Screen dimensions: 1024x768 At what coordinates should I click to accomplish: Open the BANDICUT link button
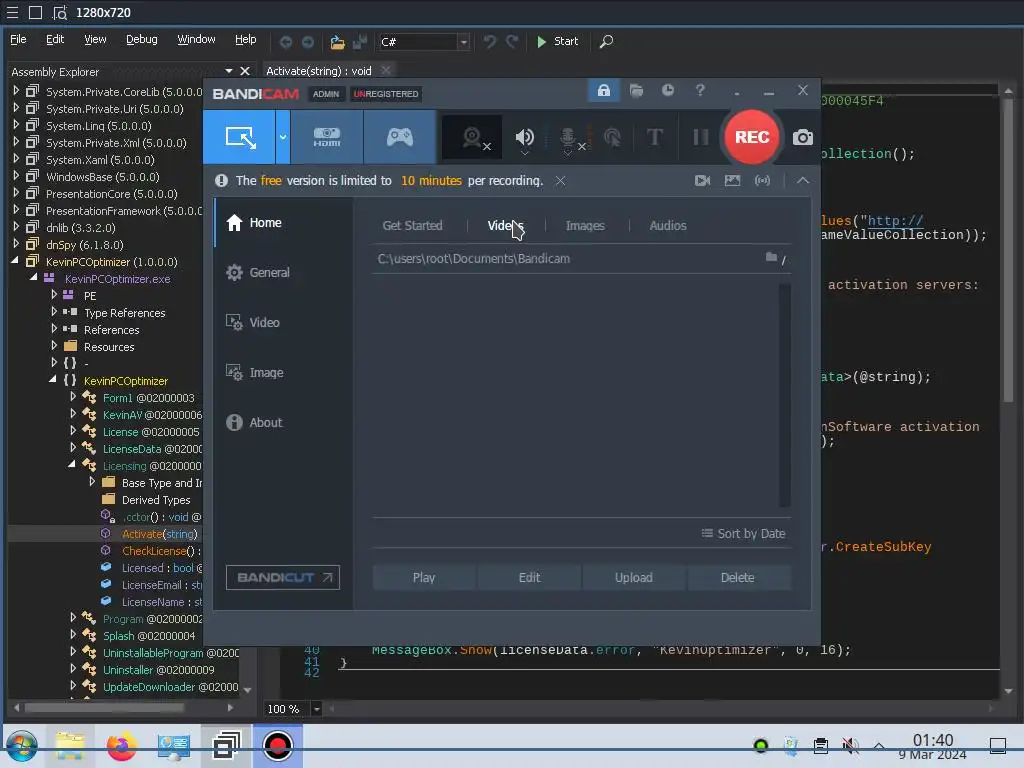click(283, 577)
